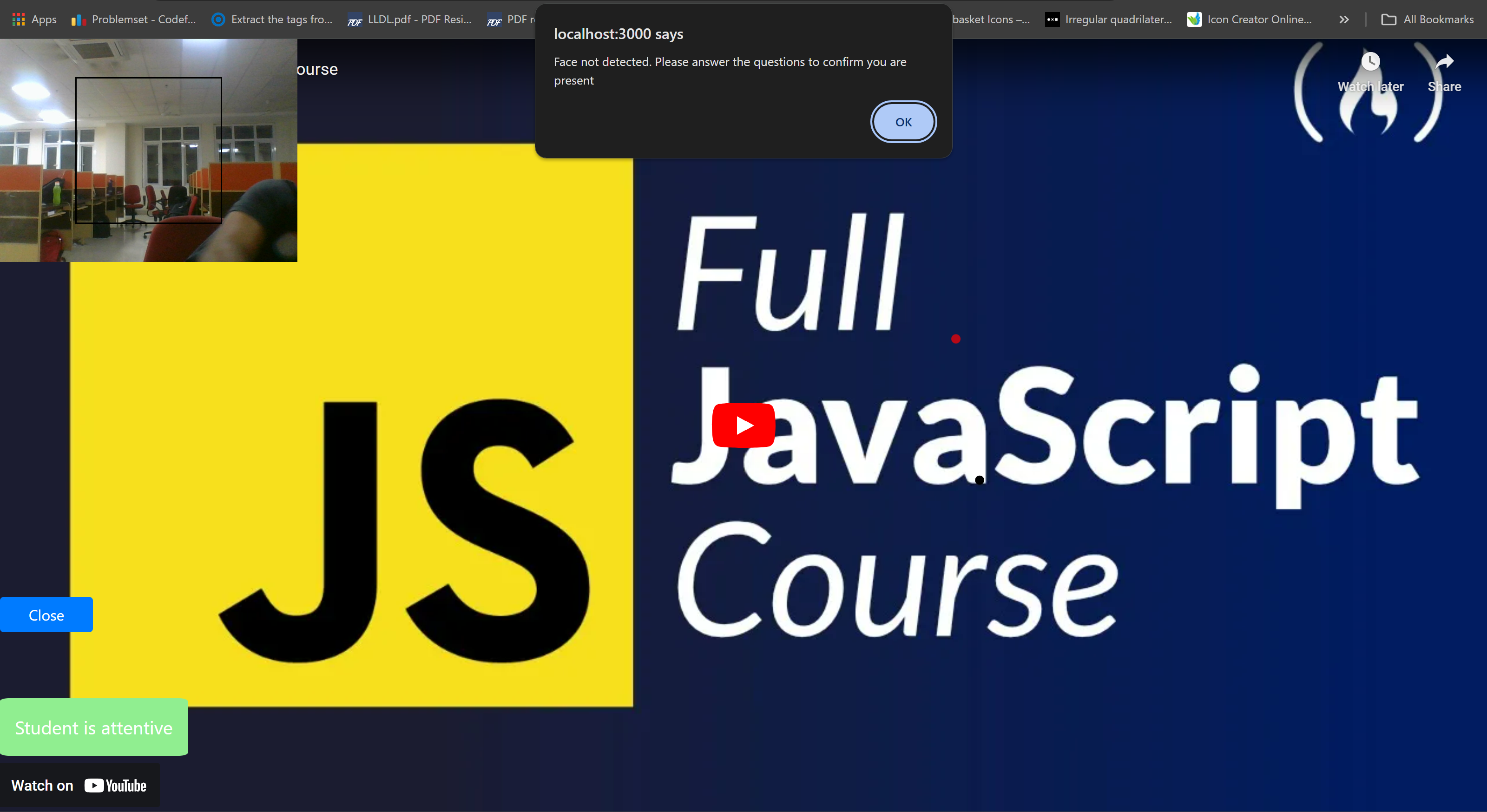1487x812 pixels.
Task: Expand the hidden bookmarks chevron
Action: tap(1344, 19)
